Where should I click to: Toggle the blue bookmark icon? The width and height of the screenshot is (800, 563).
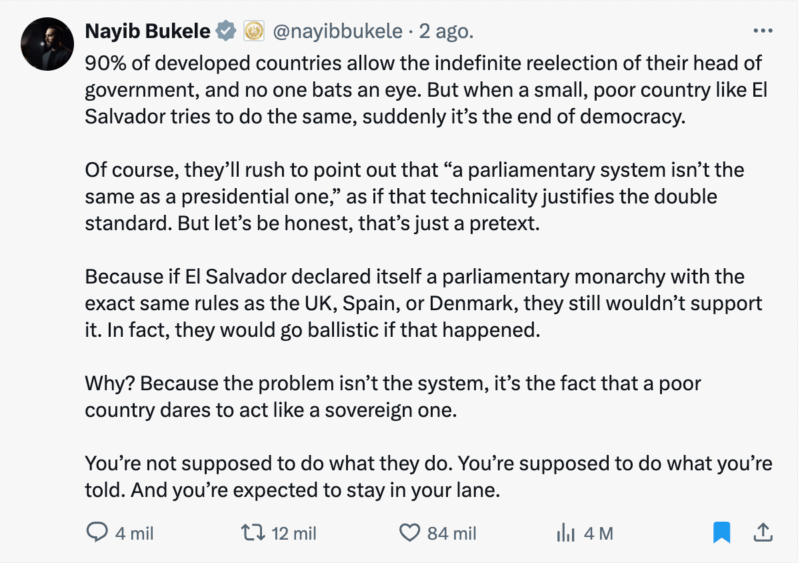721,533
